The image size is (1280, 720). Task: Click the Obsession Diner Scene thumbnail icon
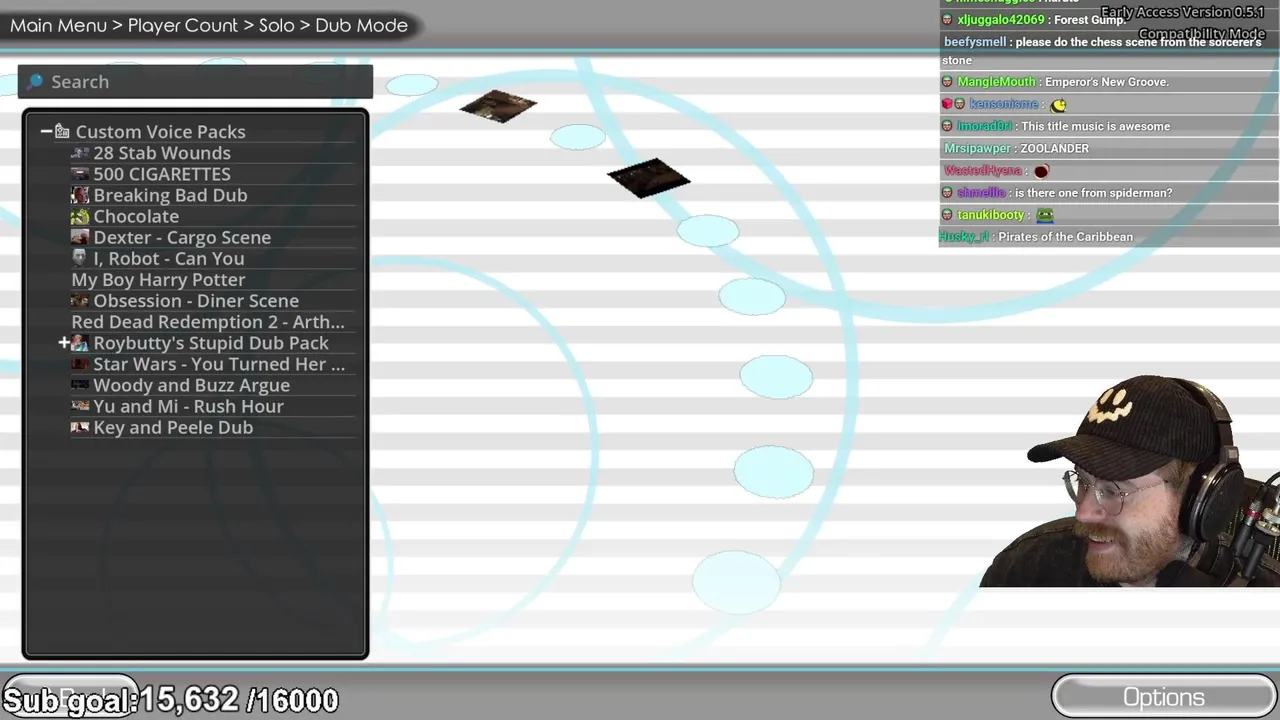click(x=80, y=301)
